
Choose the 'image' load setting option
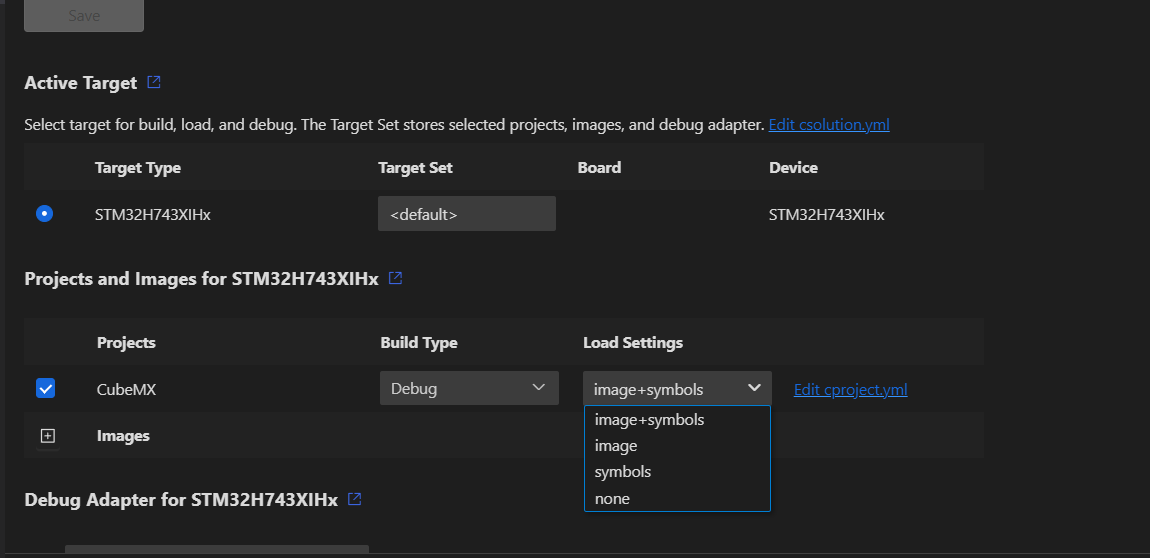click(616, 446)
